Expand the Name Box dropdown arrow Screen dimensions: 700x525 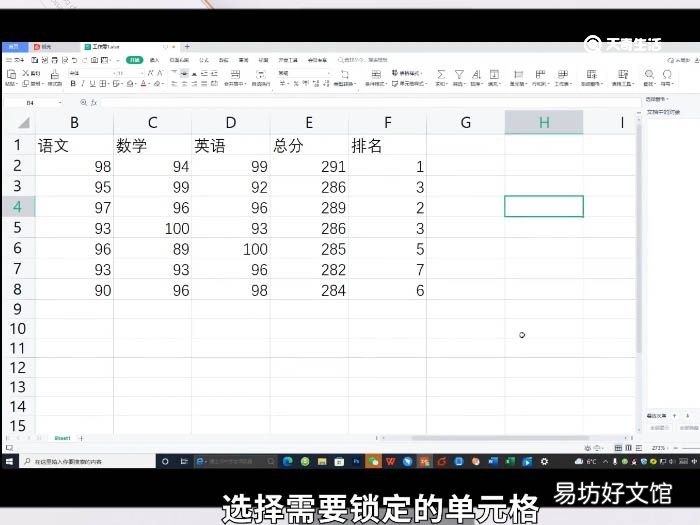click(x=60, y=103)
